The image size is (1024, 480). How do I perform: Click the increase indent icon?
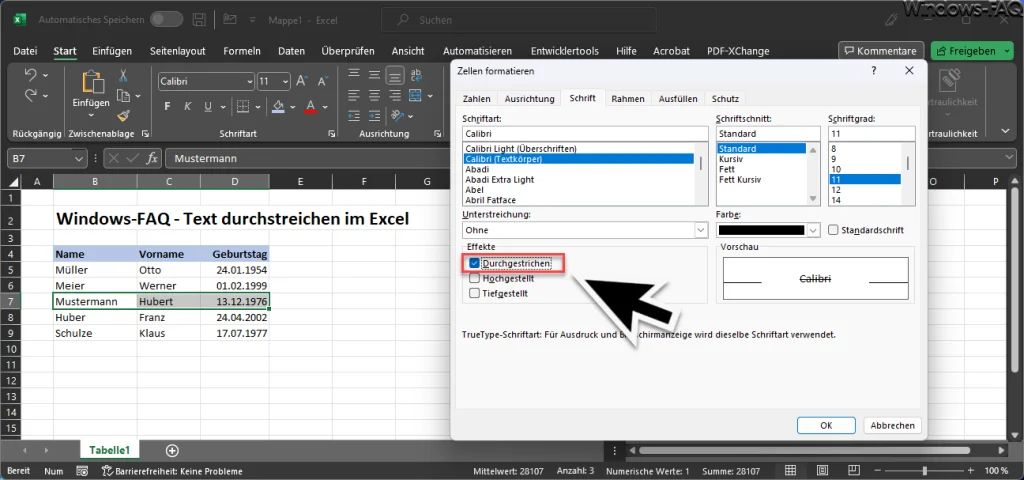[374, 116]
